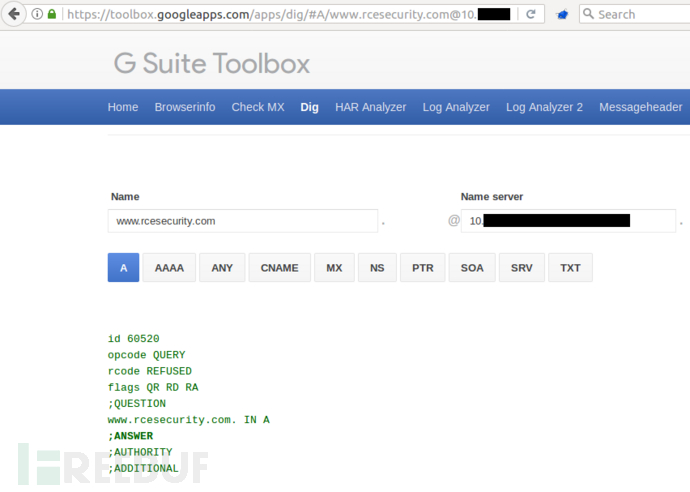Open the HAR Analyzer tab

coord(371,107)
